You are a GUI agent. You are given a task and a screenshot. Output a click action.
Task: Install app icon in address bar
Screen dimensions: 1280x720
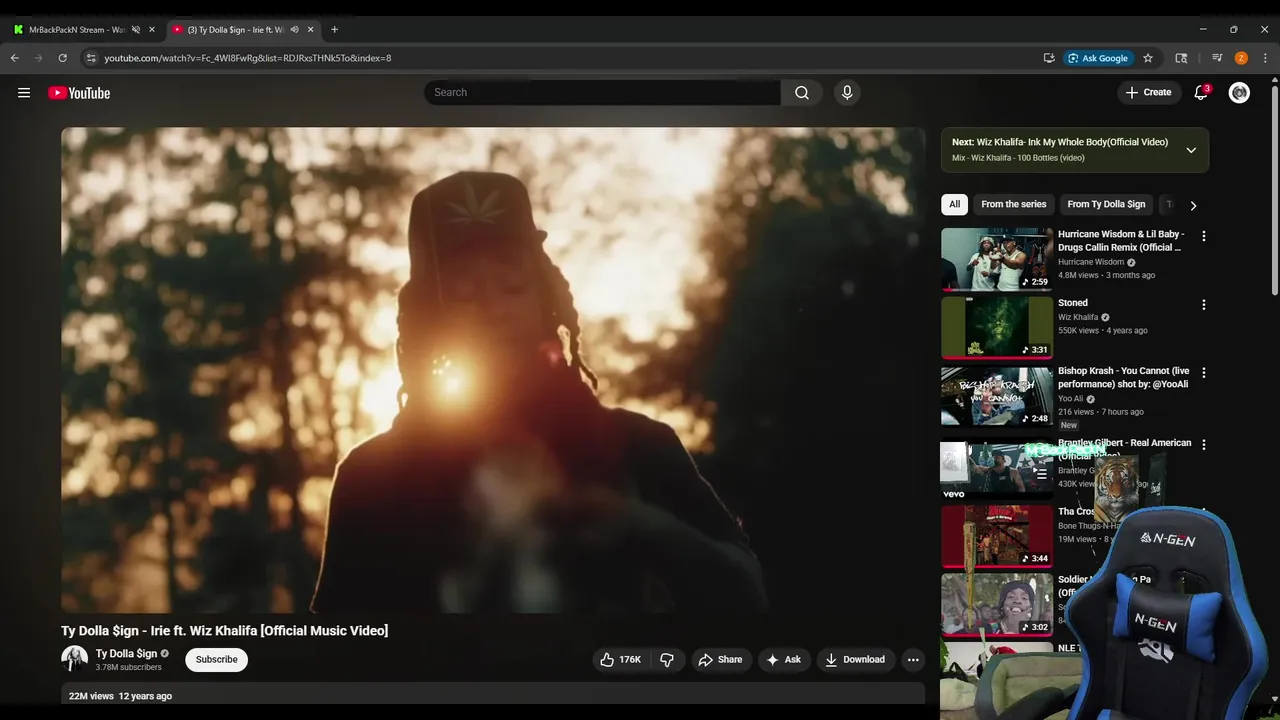1049,58
